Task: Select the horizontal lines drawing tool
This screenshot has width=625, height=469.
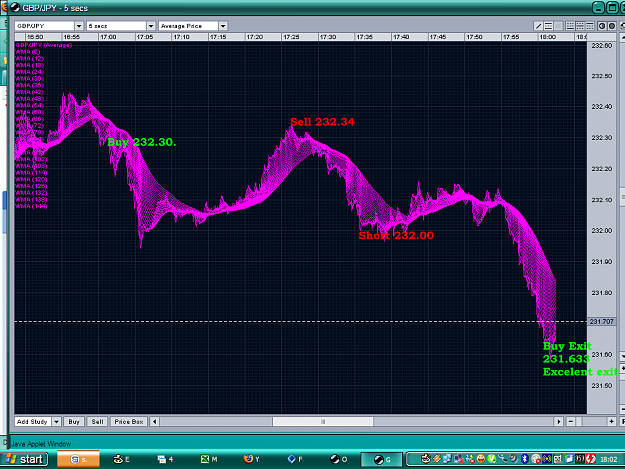Action: coord(548,26)
